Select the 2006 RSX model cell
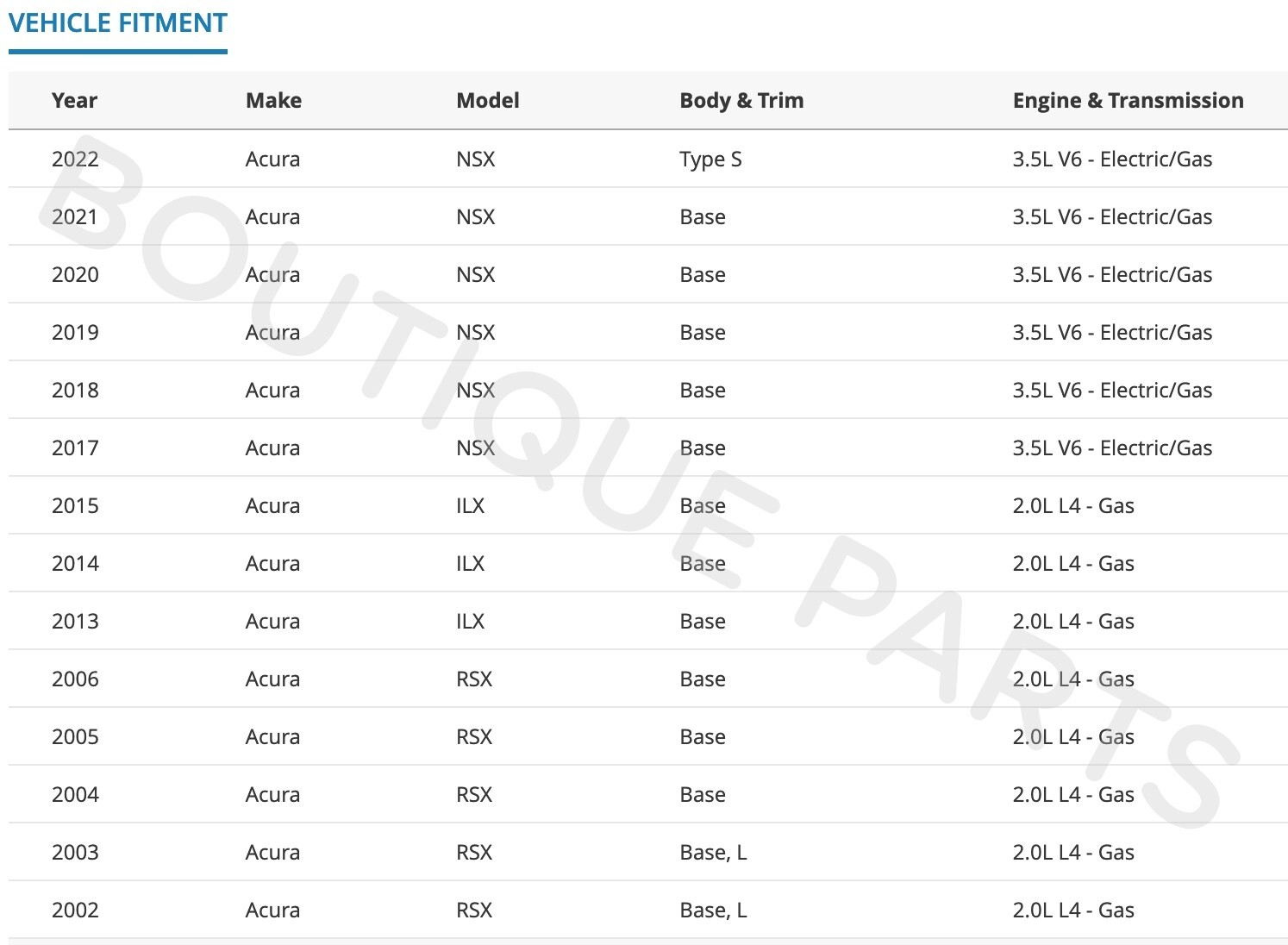Image resolution: width=1288 pixels, height=945 pixels. tap(474, 679)
